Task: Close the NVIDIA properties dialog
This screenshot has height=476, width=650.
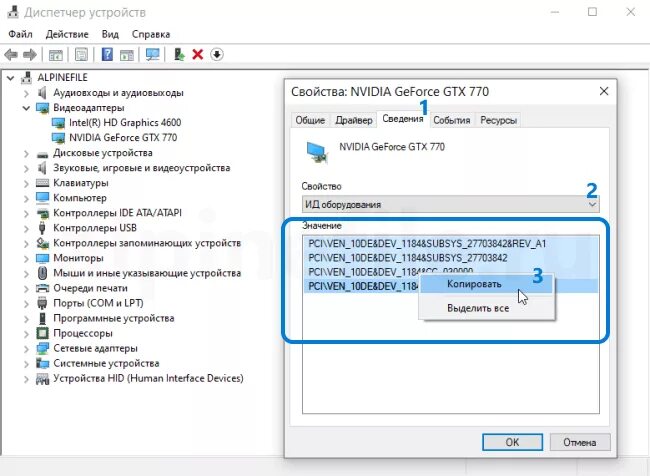Action: coord(604,91)
